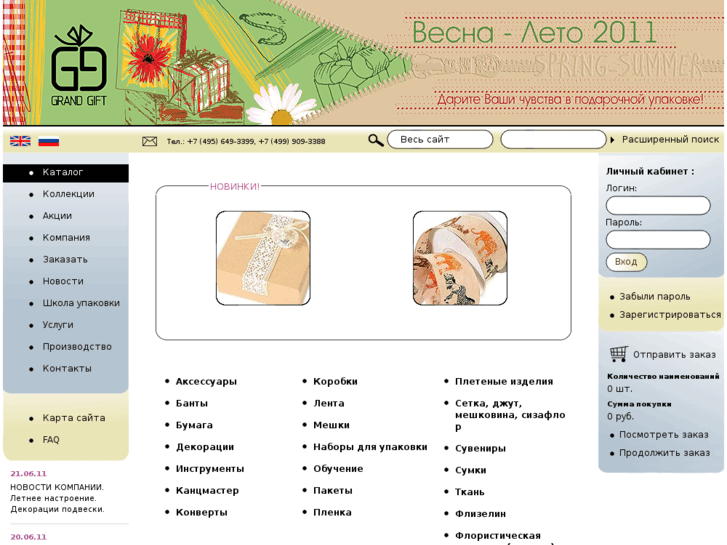Open the 'Лента' category

point(329,403)
